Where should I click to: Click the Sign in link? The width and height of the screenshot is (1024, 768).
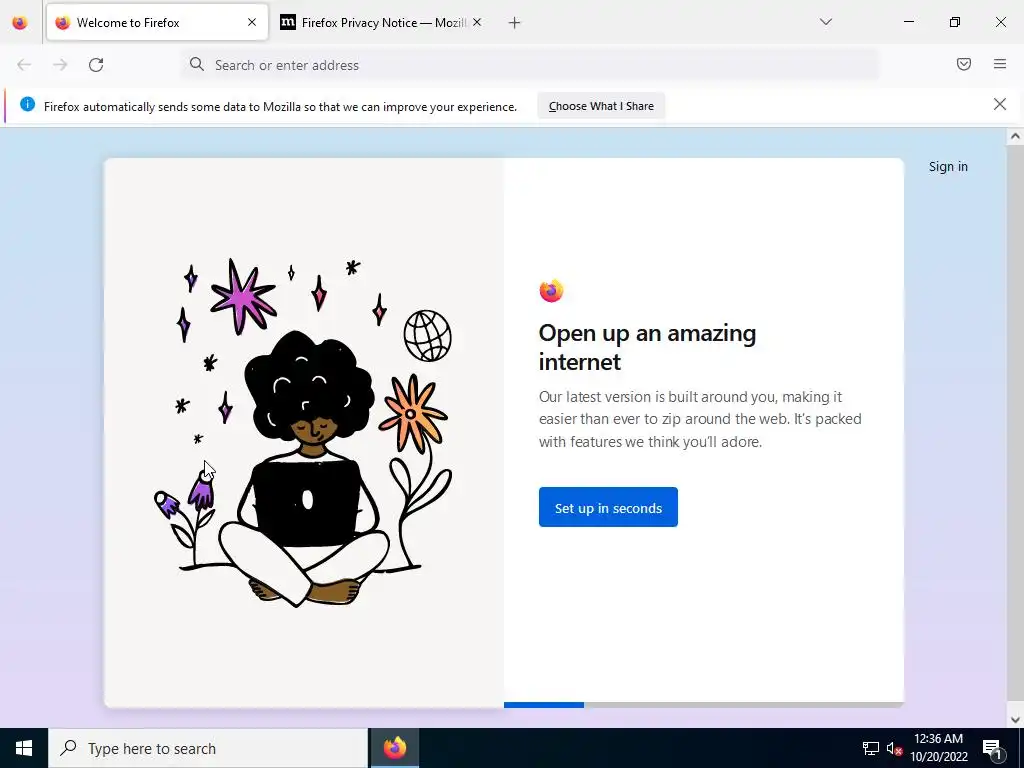[948, 167]
